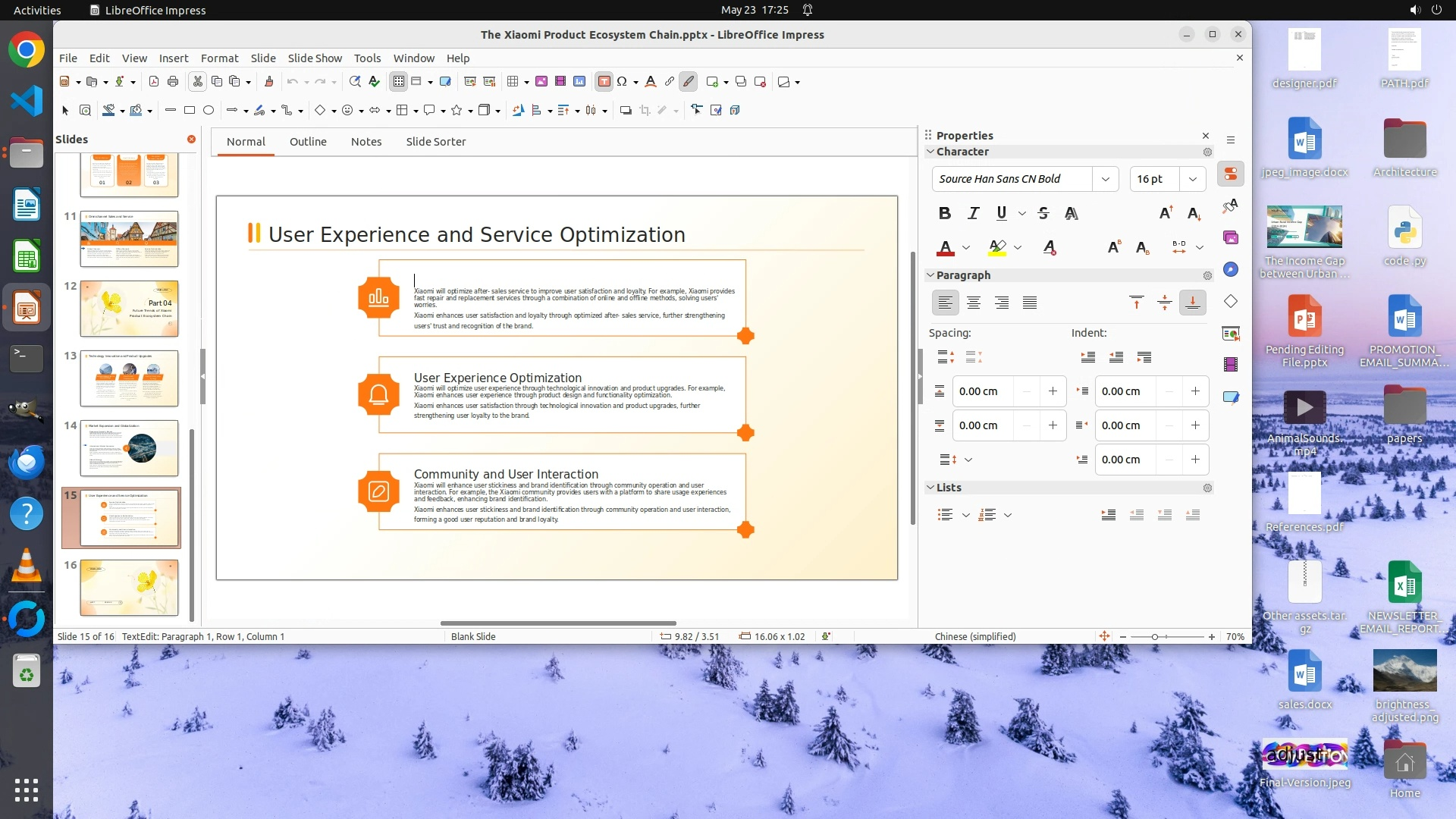Center align the paragraph
Viewport: 1456px width, 819px height.
tap(974, 303)
